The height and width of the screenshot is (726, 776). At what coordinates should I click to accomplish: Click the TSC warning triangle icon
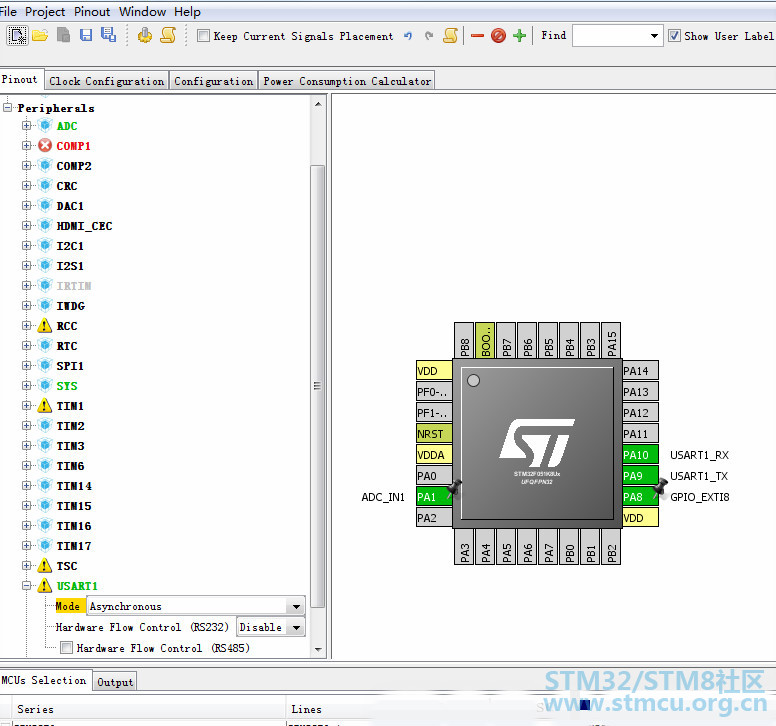(x=45, y=566)
